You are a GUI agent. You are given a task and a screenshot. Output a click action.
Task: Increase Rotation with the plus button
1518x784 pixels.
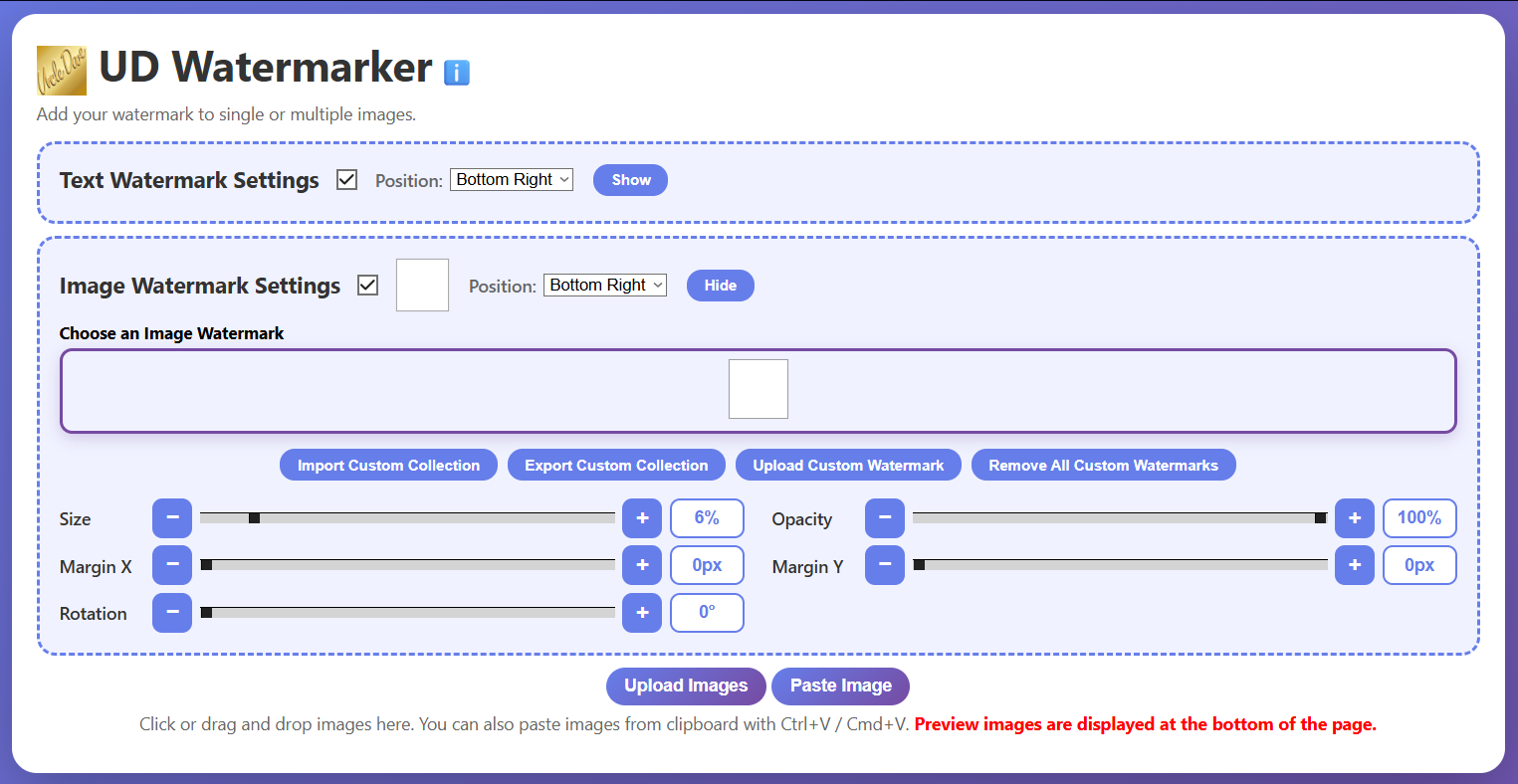[x=642, y=612]
